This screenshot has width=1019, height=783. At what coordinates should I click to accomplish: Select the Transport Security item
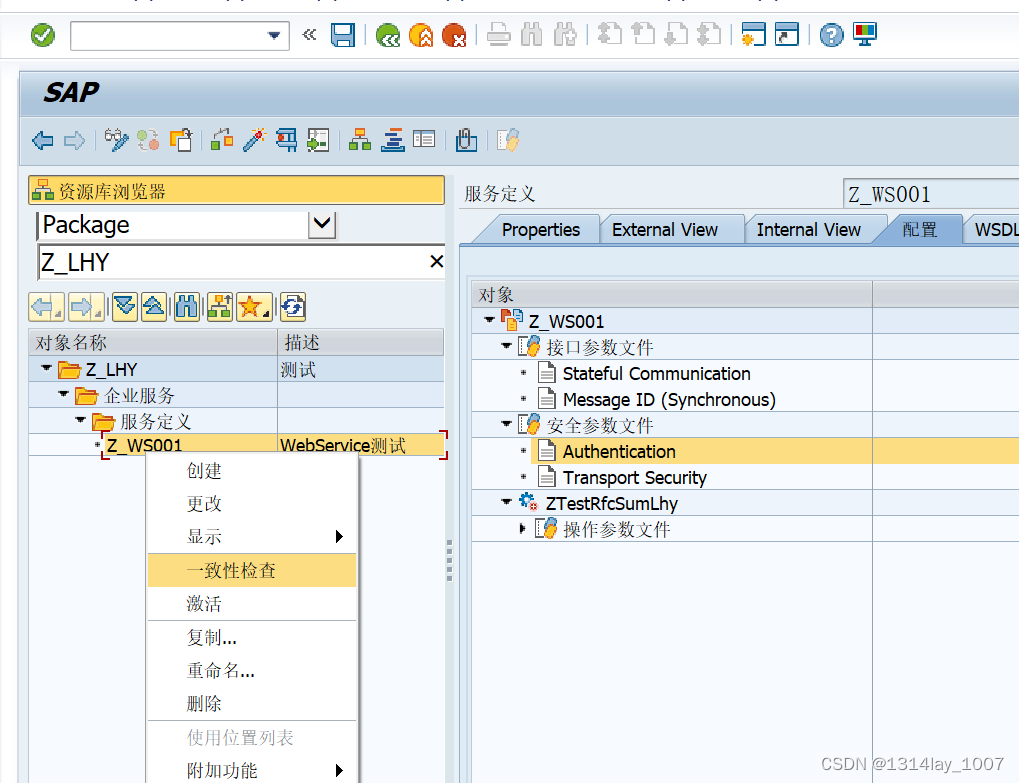634,478
